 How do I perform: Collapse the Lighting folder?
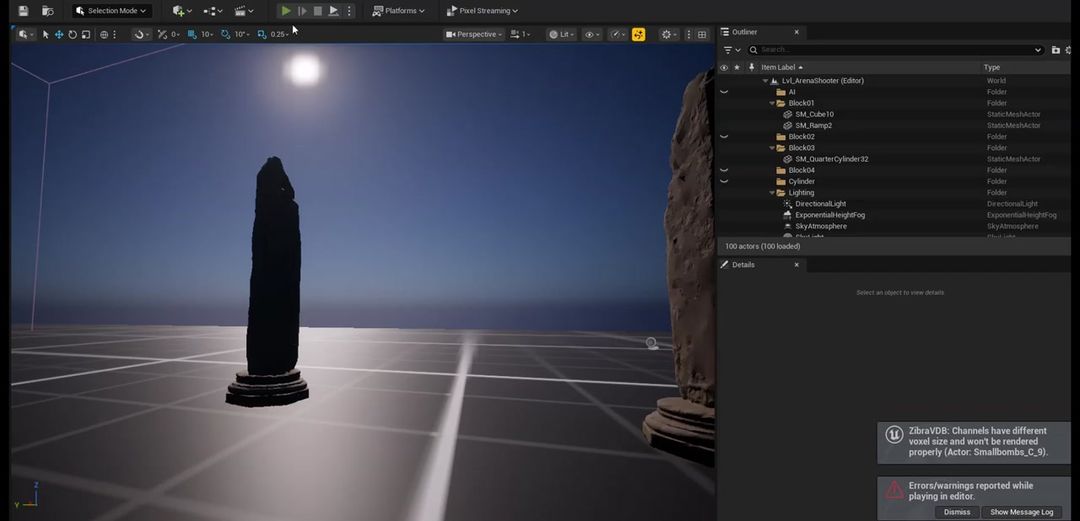[772, 193]
